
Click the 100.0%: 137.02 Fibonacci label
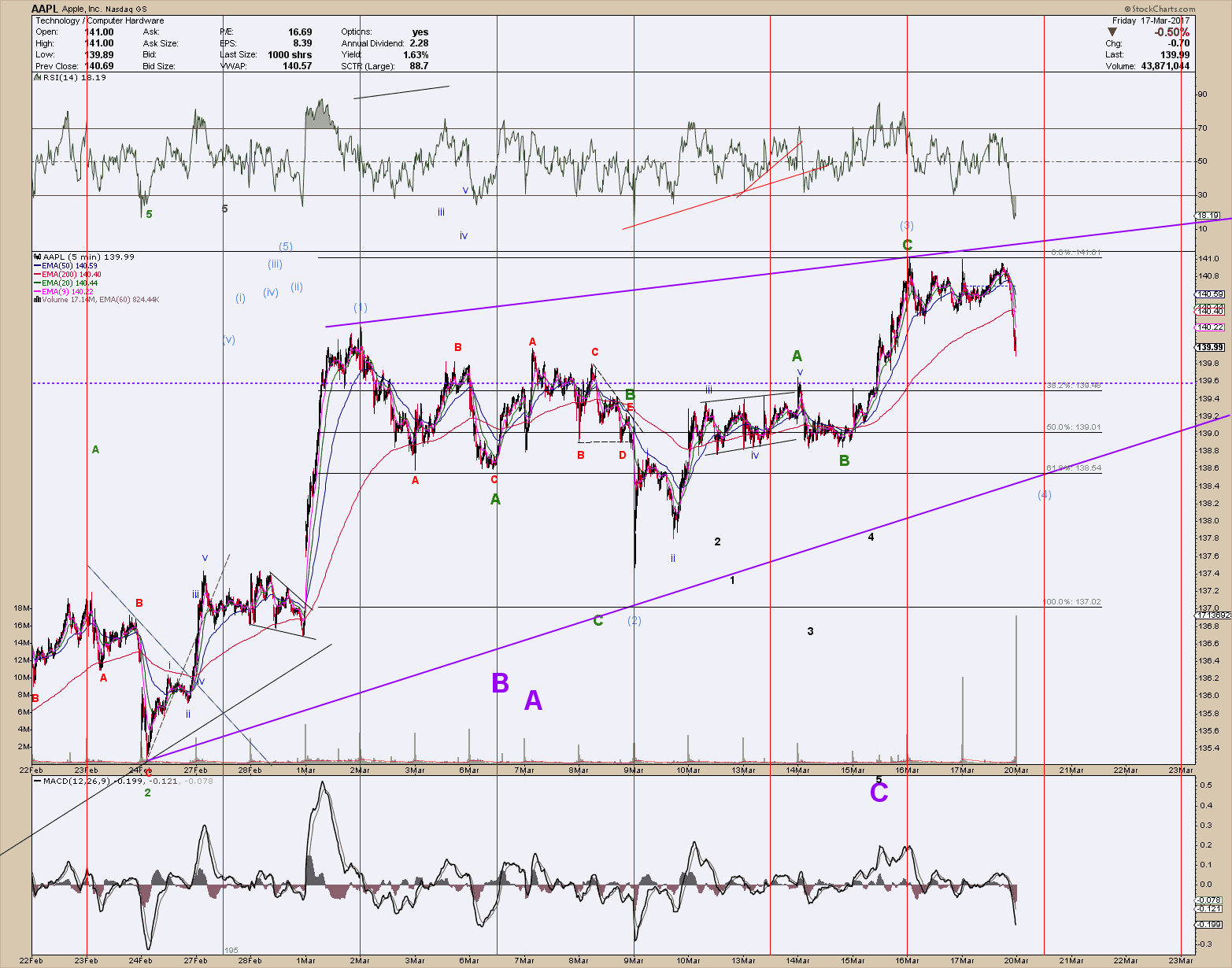point(1071,602)
